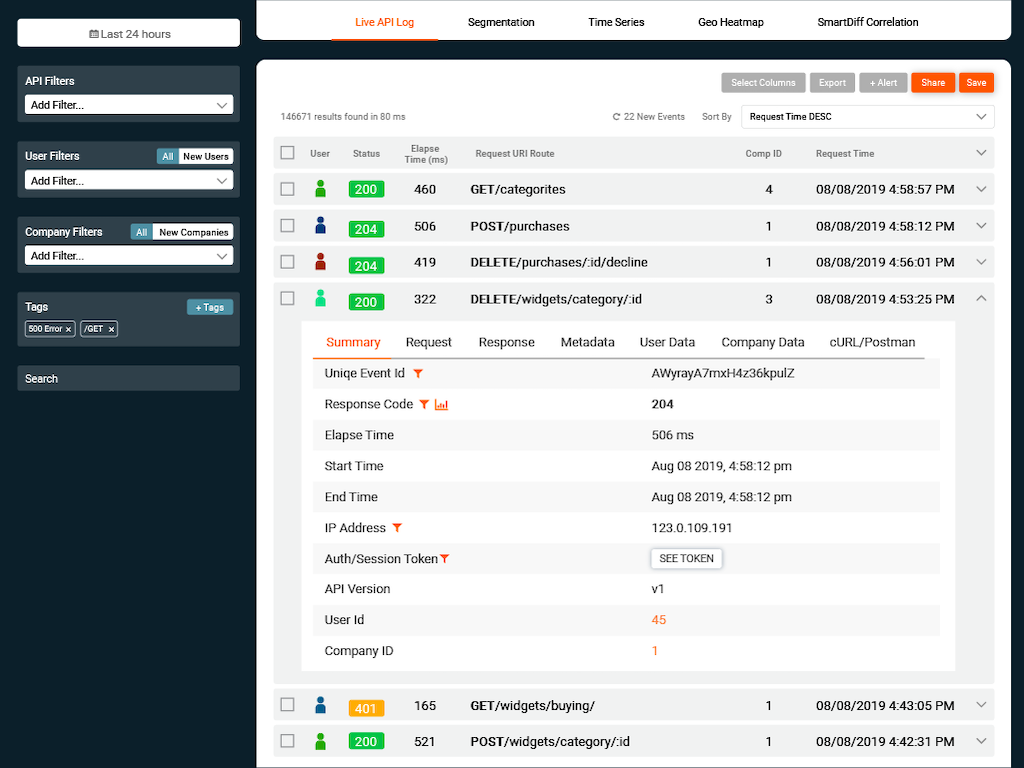
Task: Open the API Filters Add Filter dropdown
Action: pyautogui.click(x=128, y=105)
